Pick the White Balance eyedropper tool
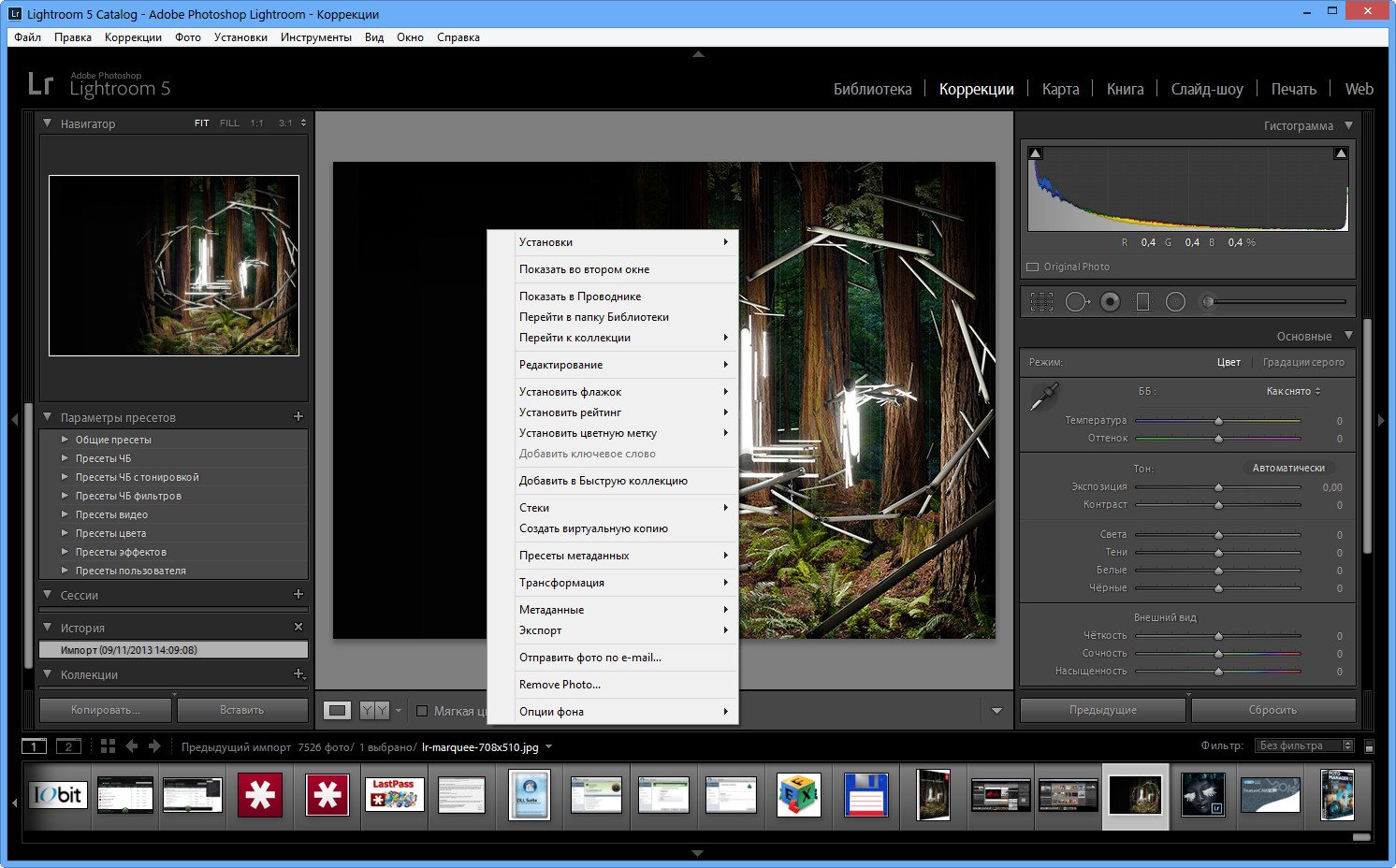Screen dimensions: 1396x868 point(1043,397)
